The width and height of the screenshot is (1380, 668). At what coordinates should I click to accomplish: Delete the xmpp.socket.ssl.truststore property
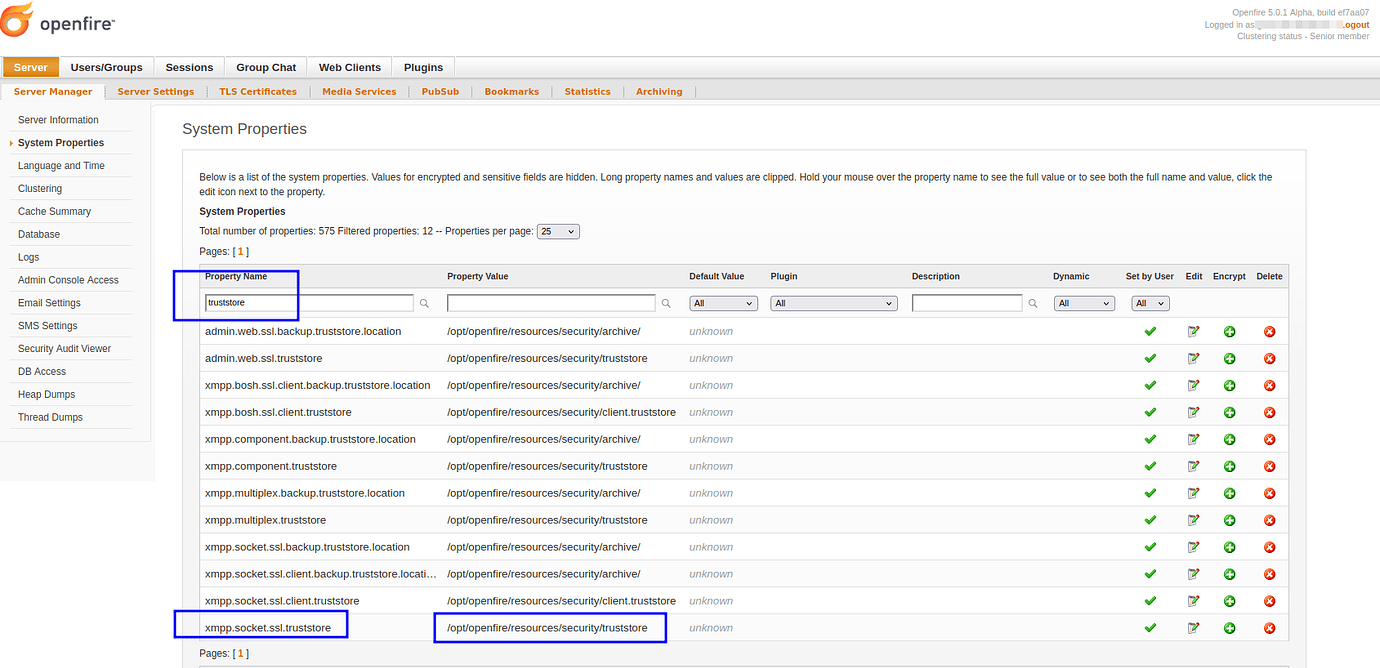(1269, 628)
